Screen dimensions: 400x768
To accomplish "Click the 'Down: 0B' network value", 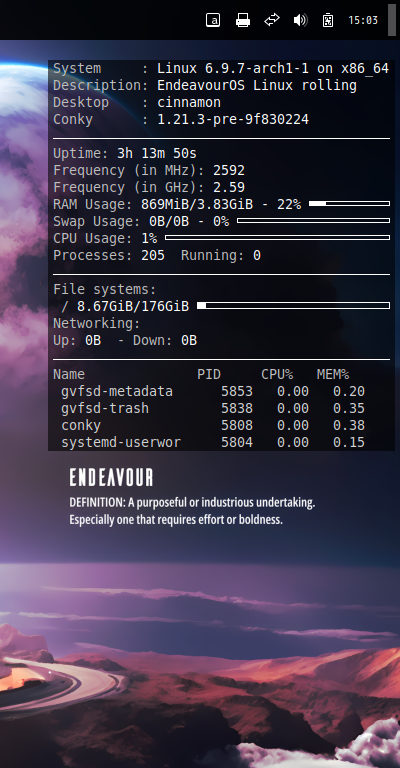I will (165, 340).
